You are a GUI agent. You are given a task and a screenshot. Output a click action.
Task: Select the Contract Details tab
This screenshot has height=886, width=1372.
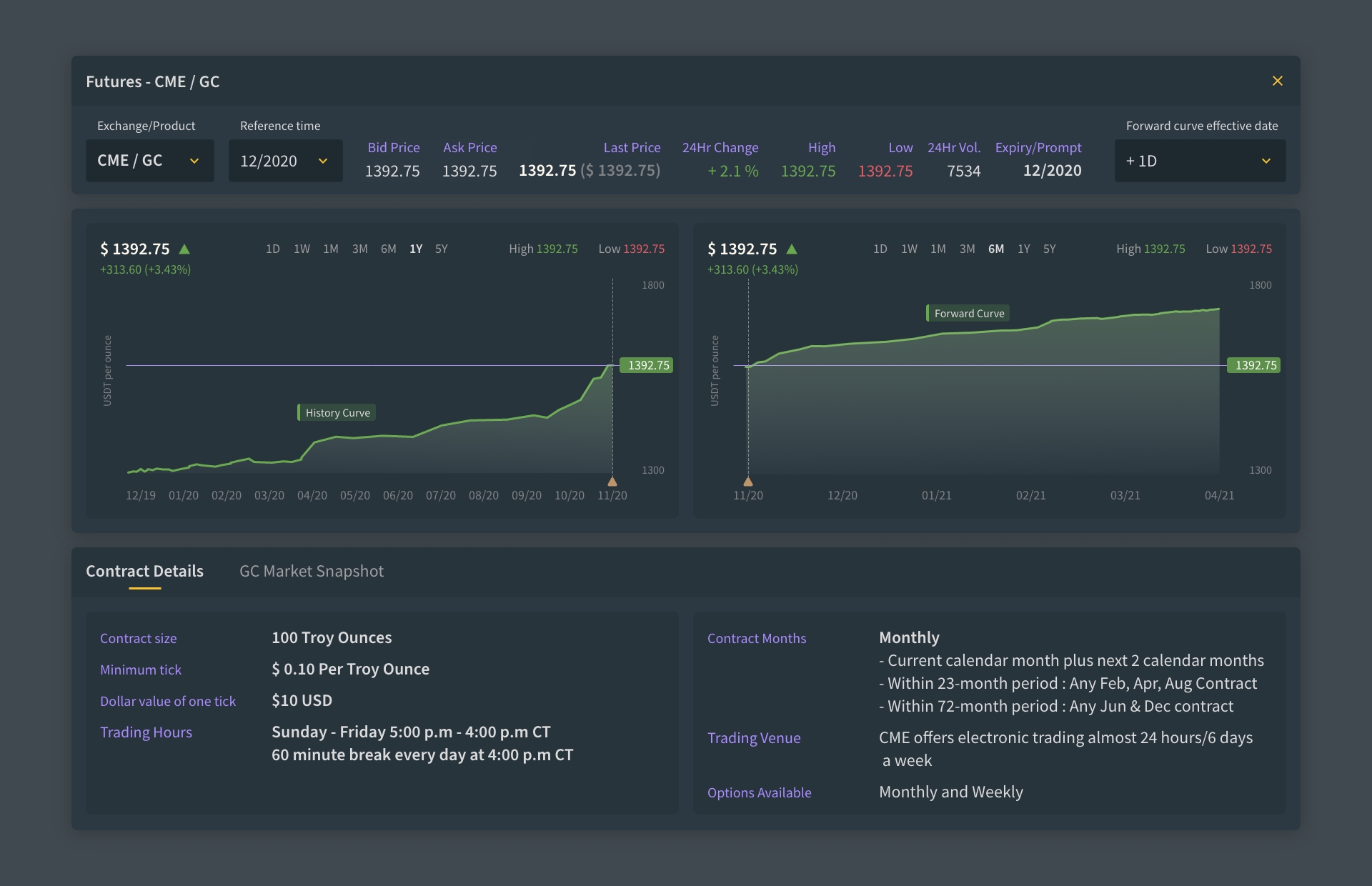[145, 572]
